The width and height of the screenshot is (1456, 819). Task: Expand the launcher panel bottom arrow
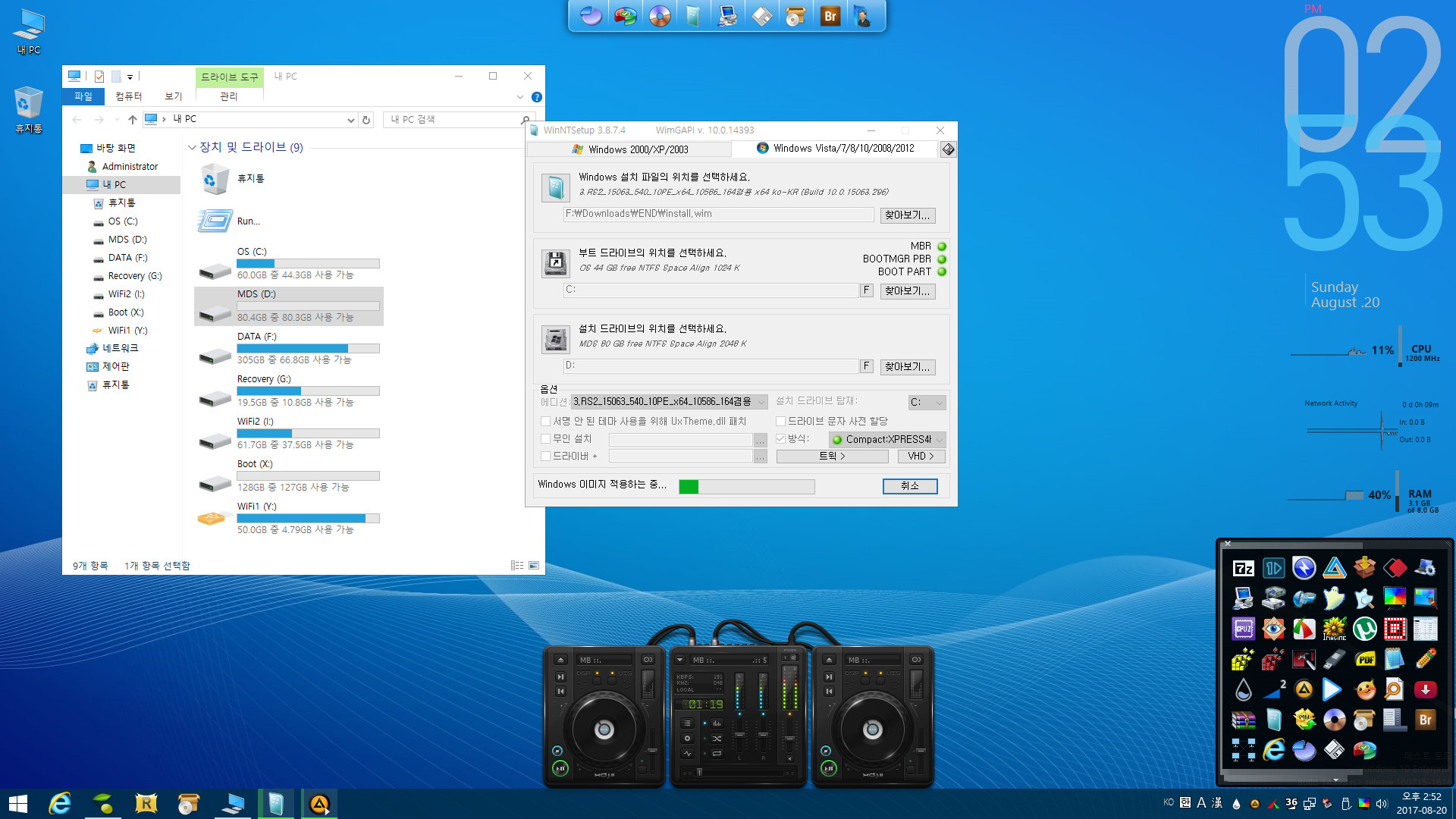click(1335, 779)
